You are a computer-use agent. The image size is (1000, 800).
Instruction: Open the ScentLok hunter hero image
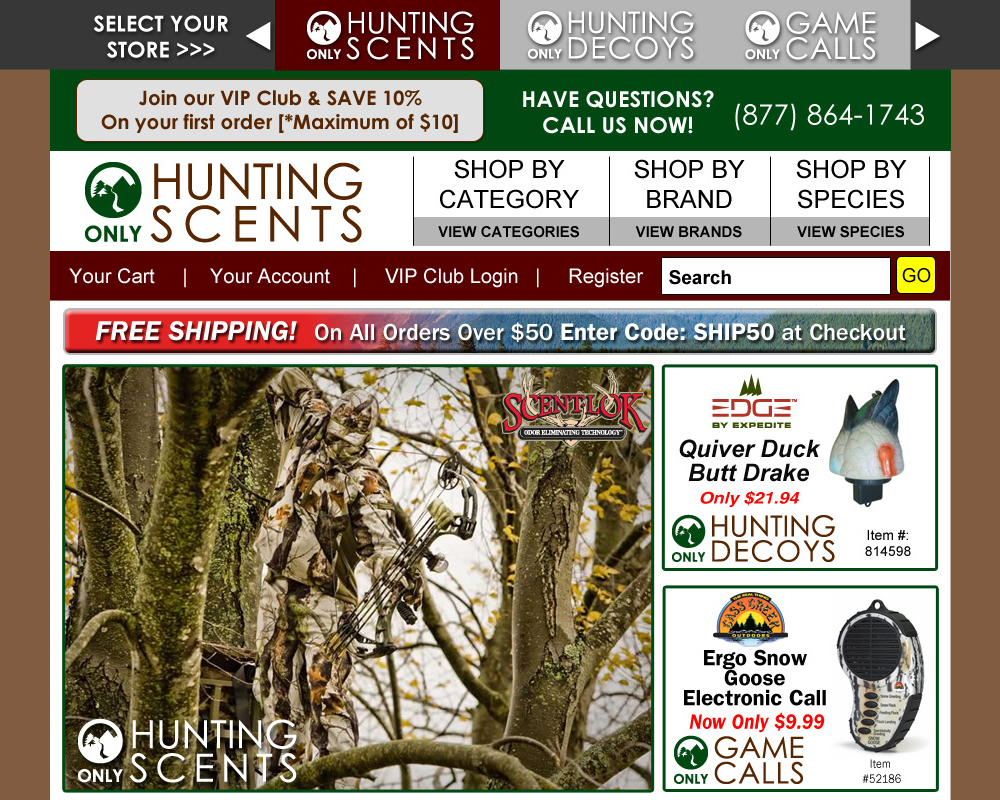pyautogui.click(x=358, y=579)
